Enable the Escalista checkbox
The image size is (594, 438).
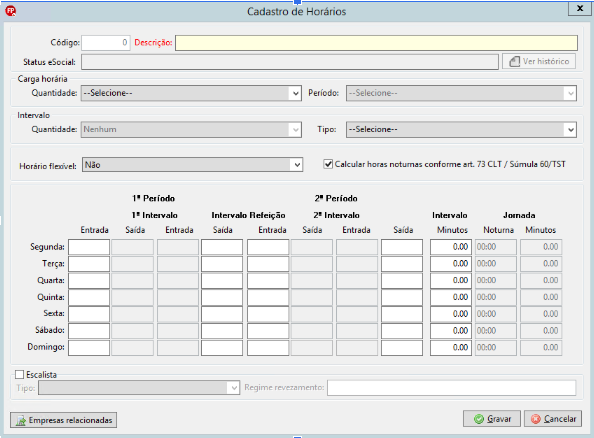point(19,375)
